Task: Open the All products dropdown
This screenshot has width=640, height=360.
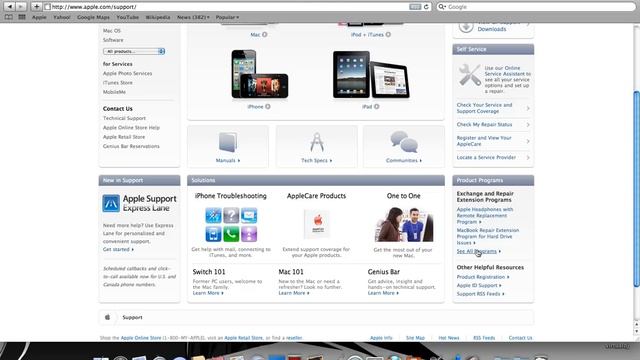Action: click(134, 51)
